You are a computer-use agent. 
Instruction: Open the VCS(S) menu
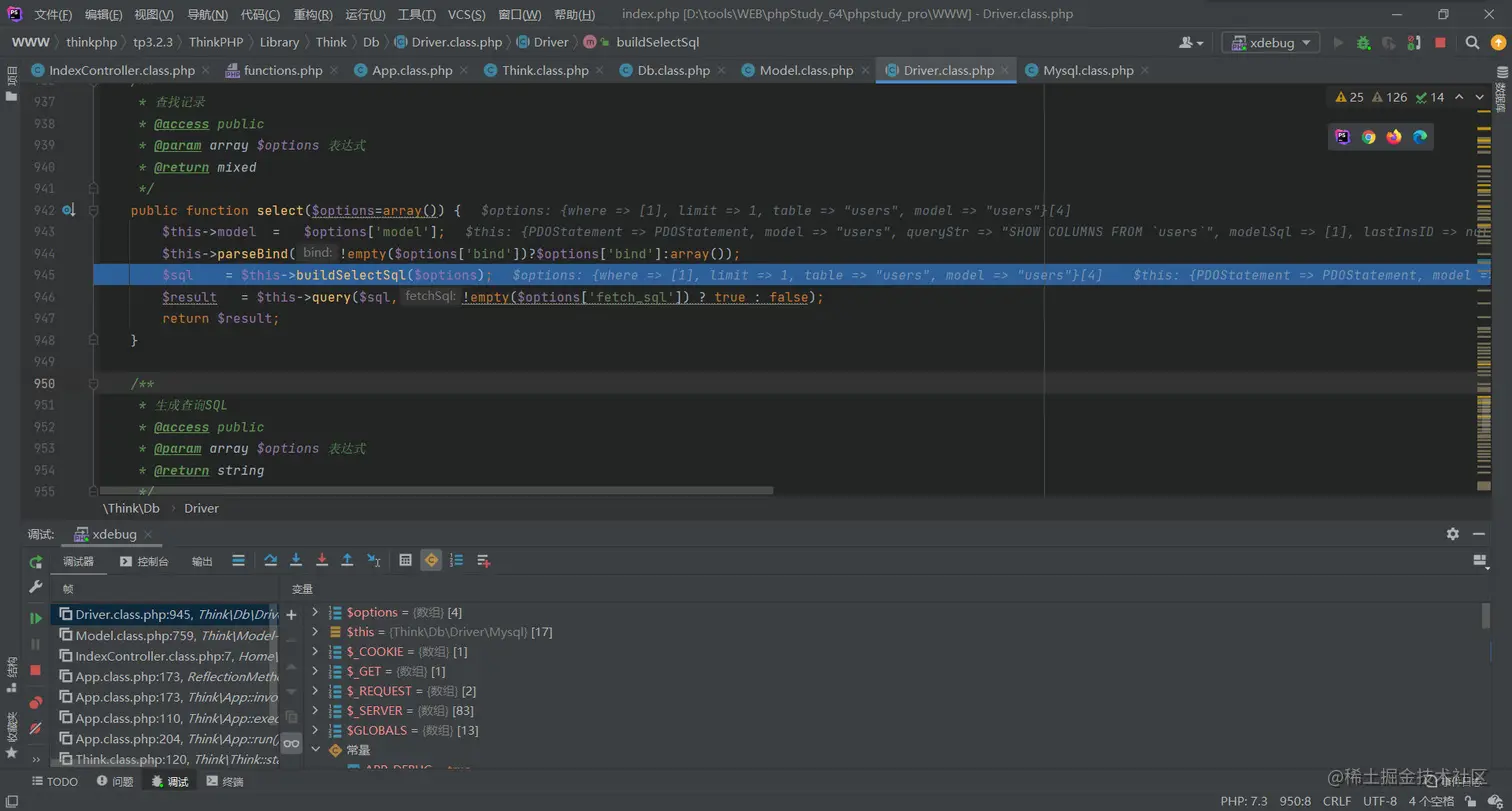[x=466, y=15]
